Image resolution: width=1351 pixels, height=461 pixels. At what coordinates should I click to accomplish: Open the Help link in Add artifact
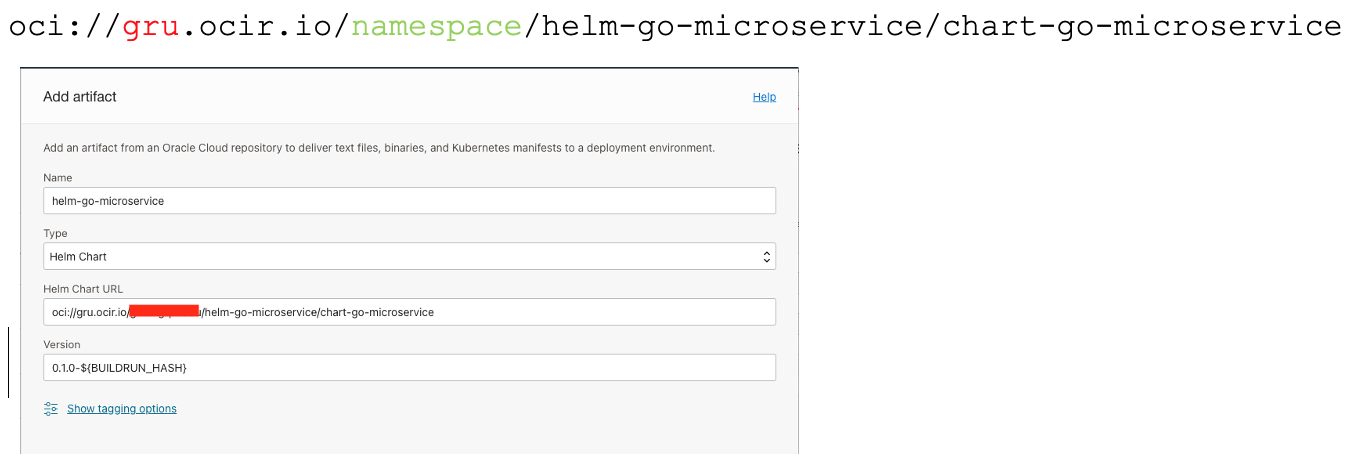(764, 97)
